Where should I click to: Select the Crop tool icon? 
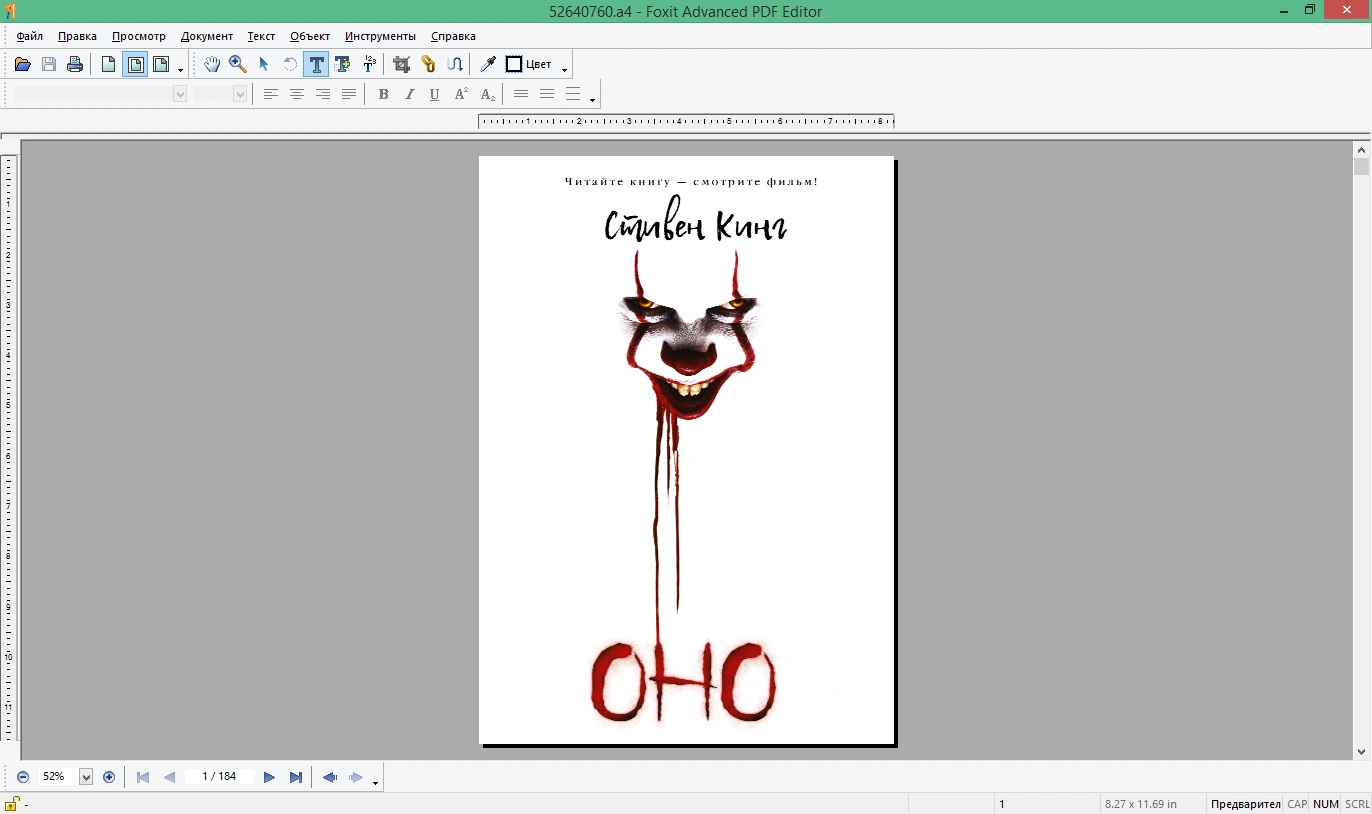coord(402,65)
